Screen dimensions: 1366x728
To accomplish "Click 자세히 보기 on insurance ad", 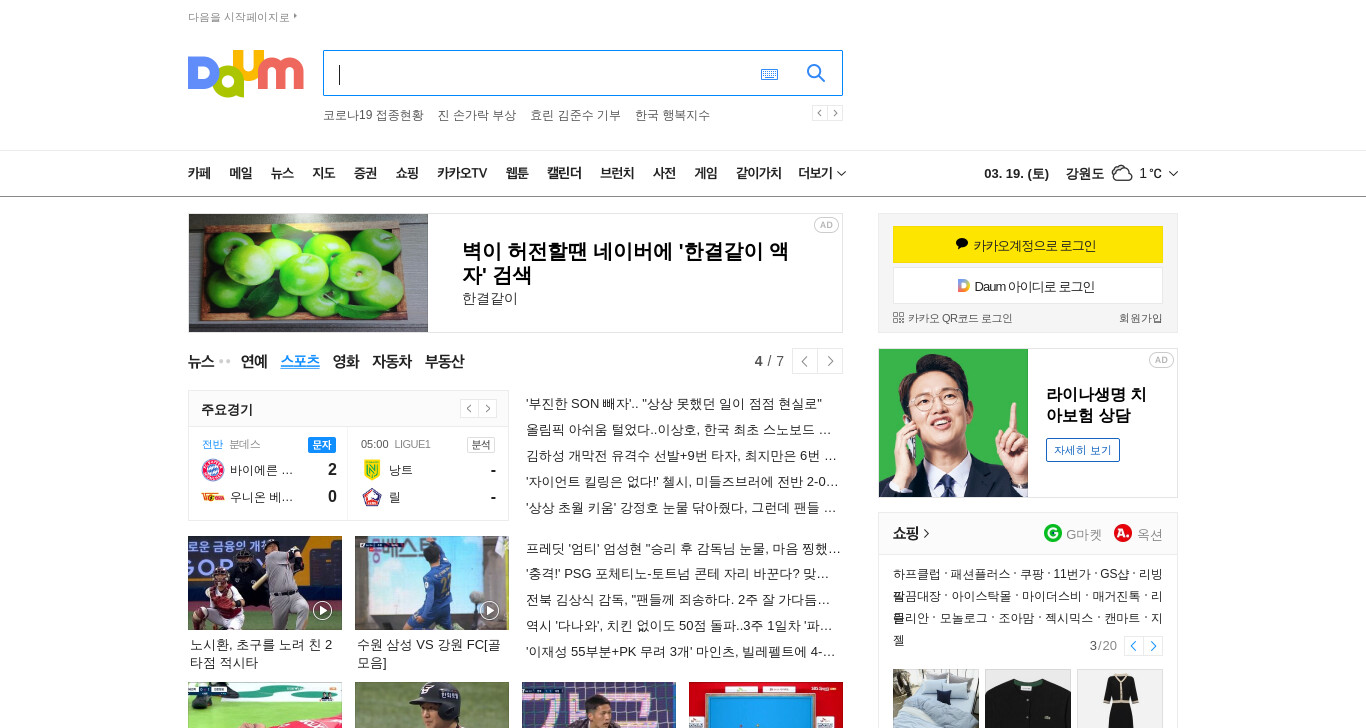I will (x=1083, y=450).
